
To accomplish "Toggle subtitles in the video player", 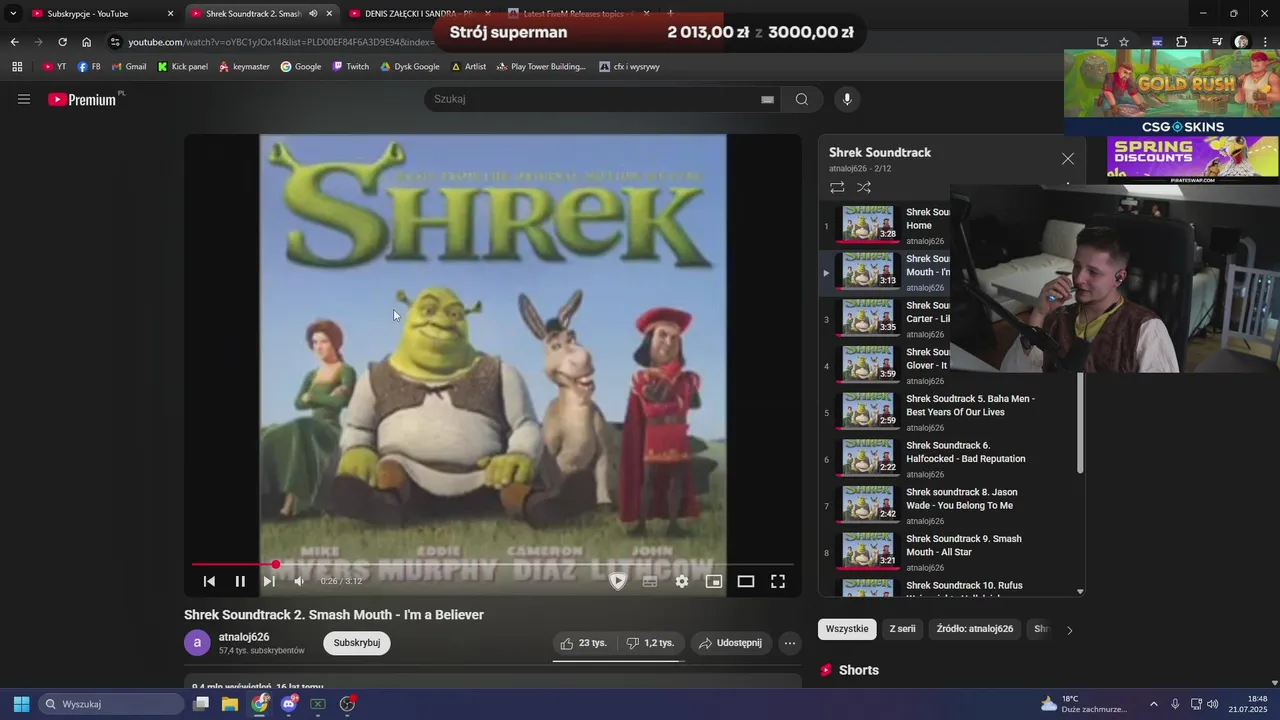I will point(649,581).
